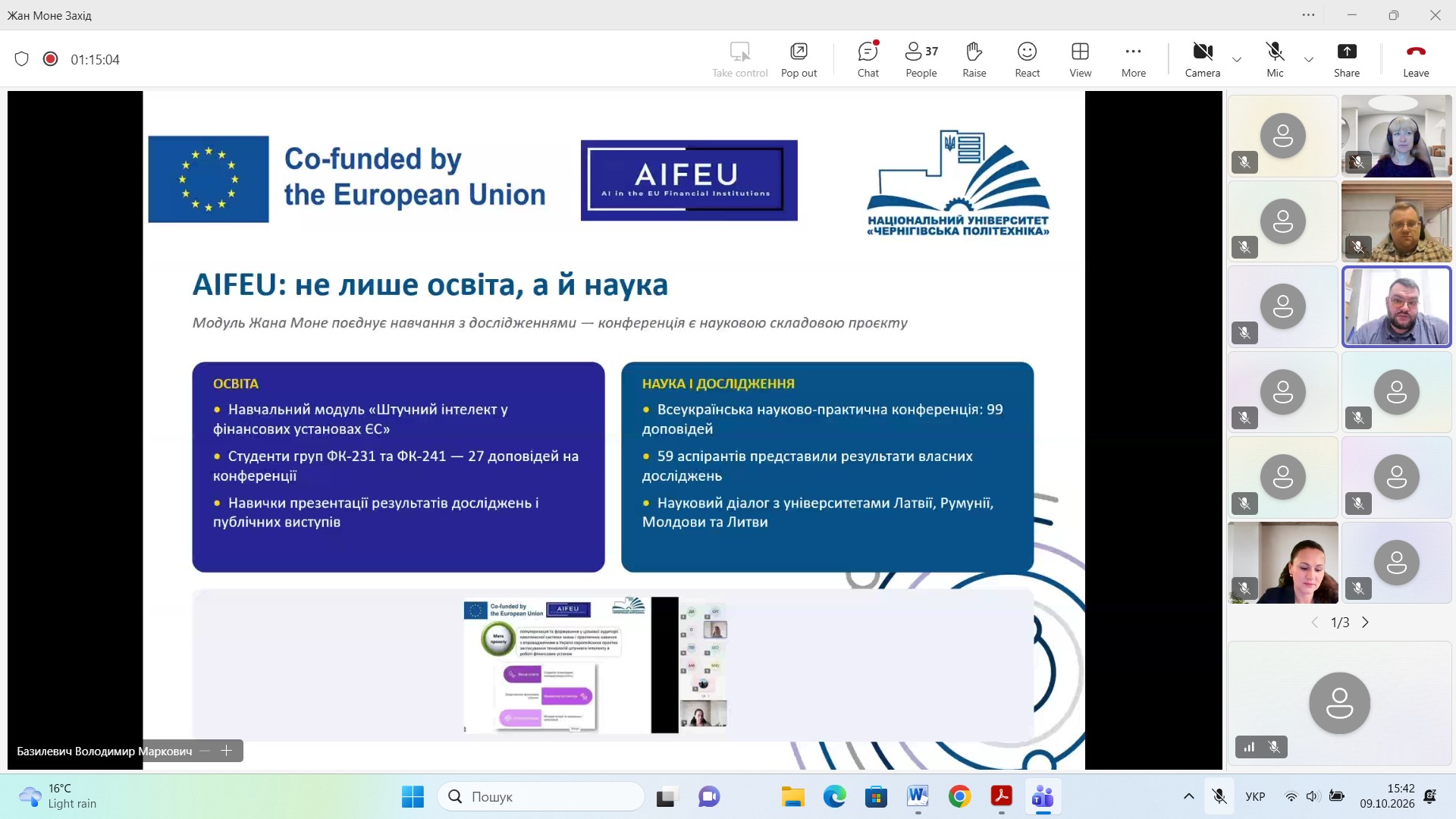The height and width of the screenshot is (819, 1456).
Task: Turn on the Camera
Action: [x=1203, y=59]
